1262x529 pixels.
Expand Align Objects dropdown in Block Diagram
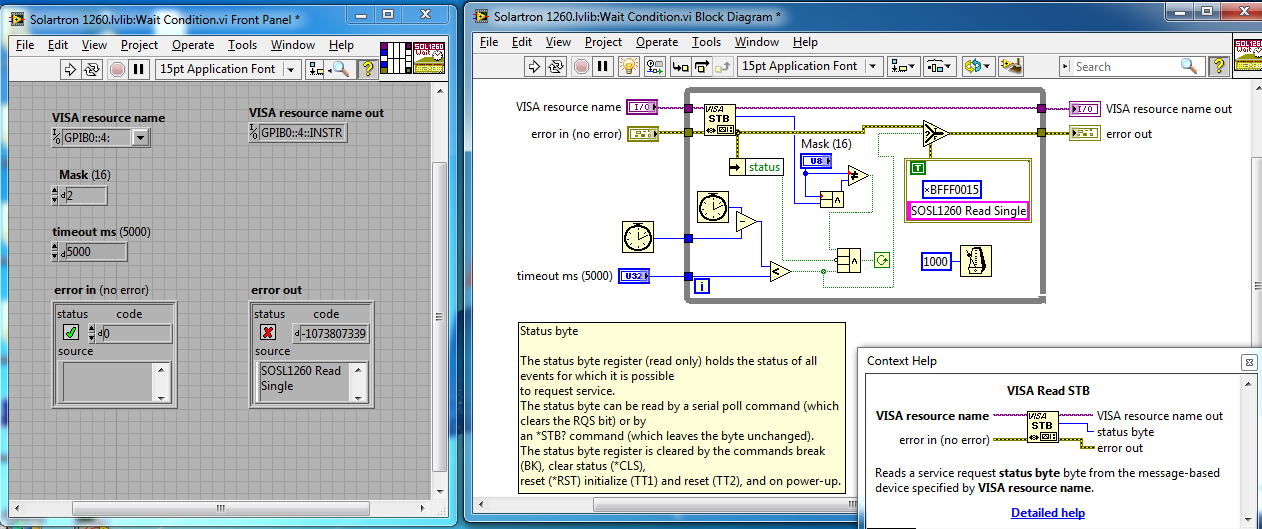[x=903, y=66]
